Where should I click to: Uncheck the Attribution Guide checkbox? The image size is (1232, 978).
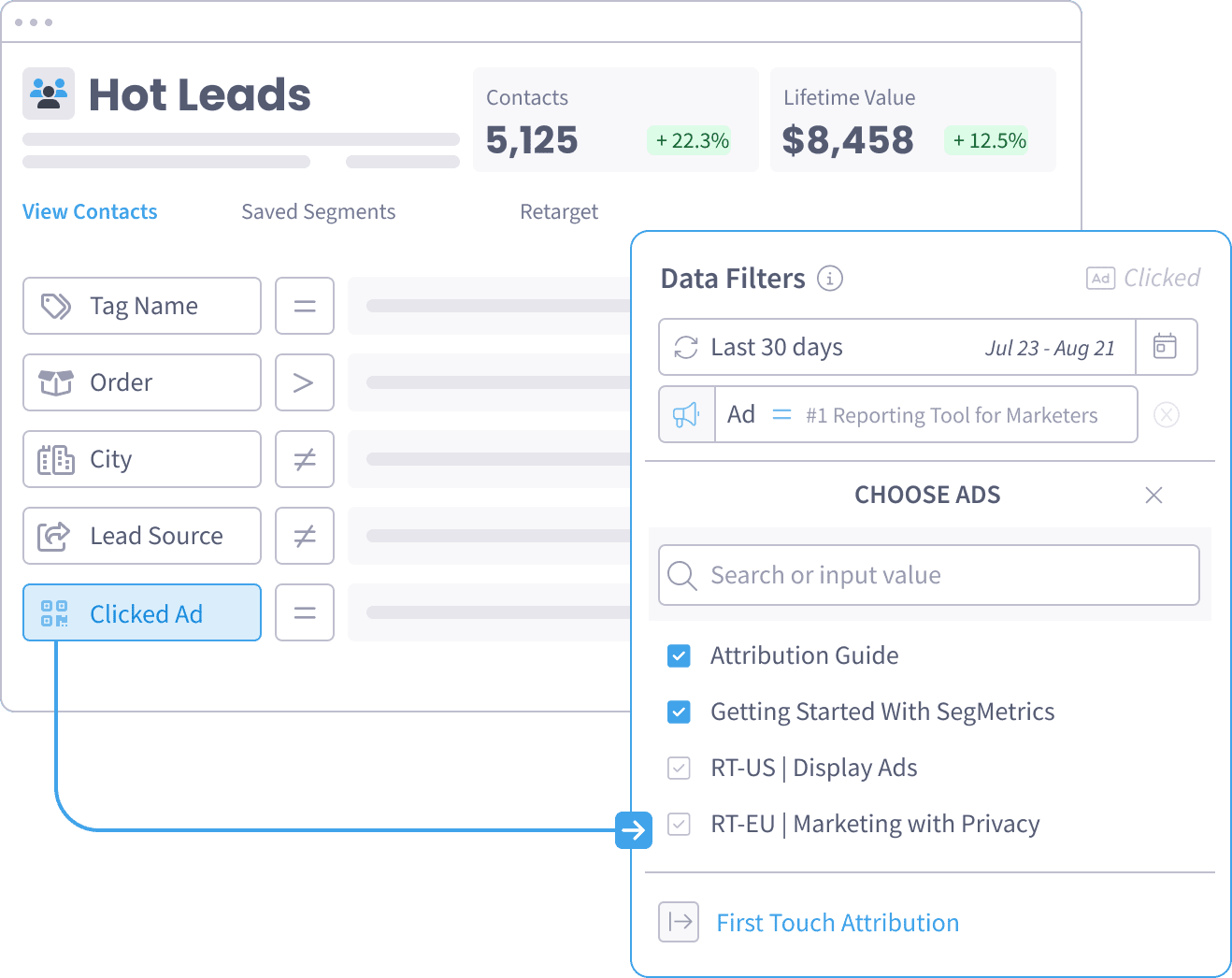click(680, 655)
